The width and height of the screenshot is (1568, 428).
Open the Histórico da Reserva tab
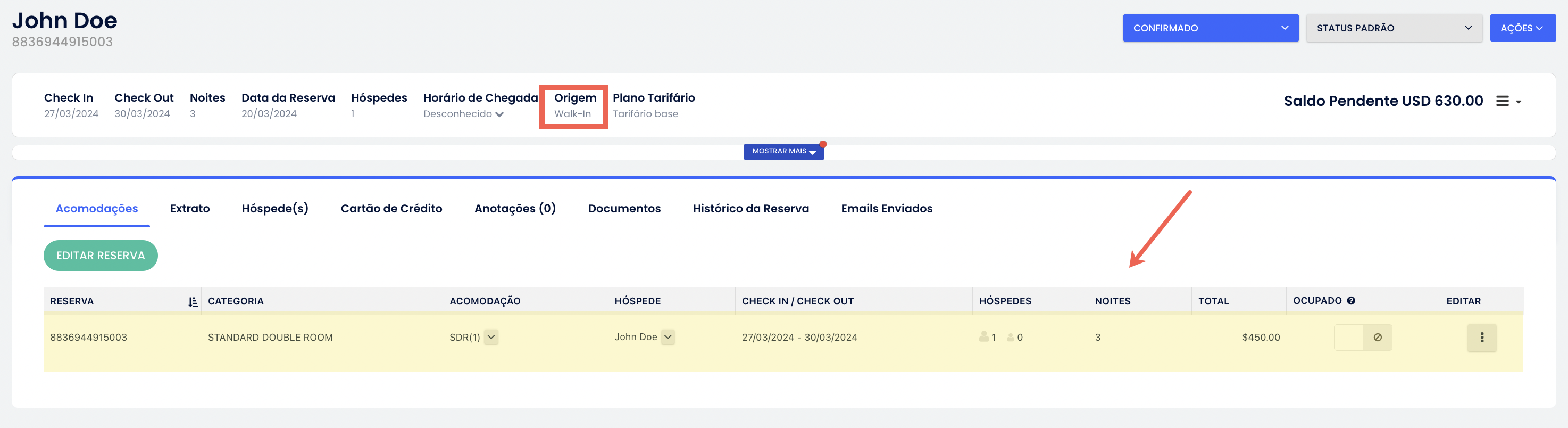750,208
